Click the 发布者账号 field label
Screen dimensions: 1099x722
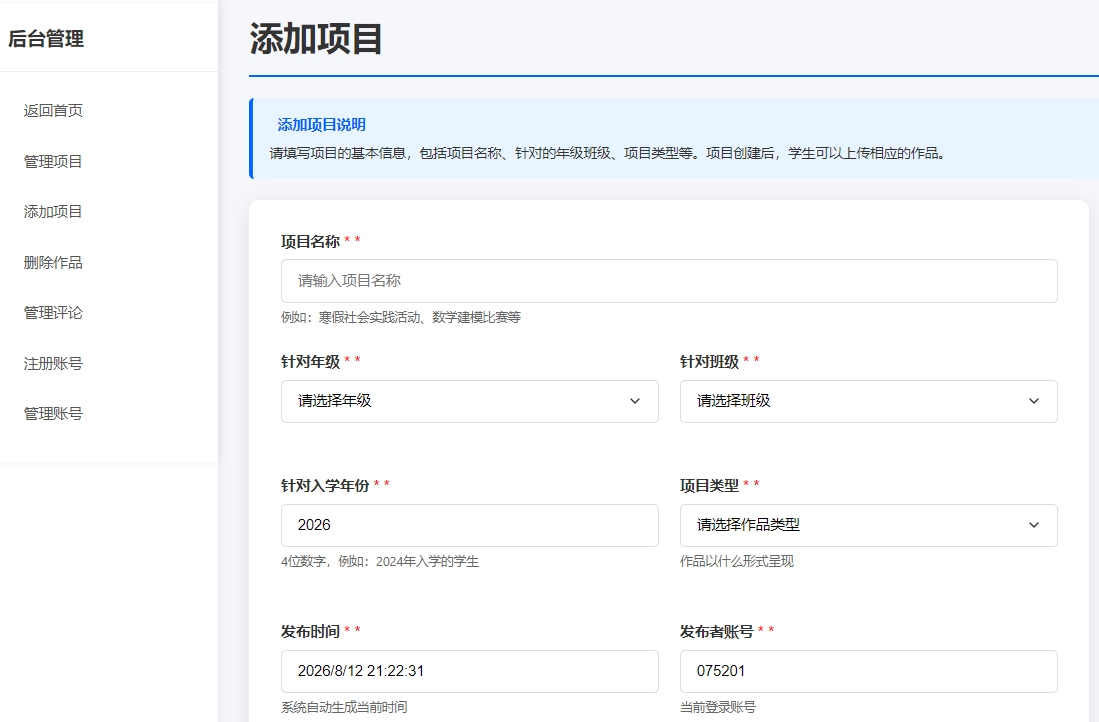716,632
